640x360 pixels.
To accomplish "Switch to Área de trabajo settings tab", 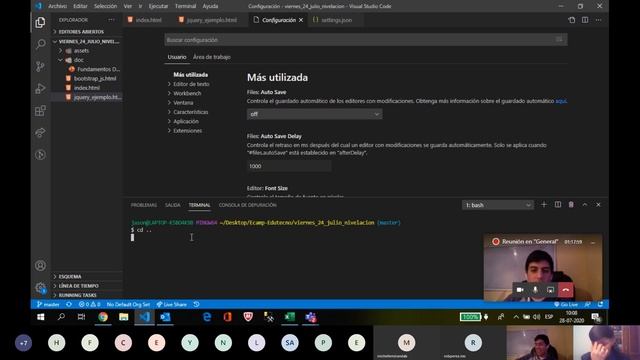I will pyautogui.click(x=212, y=57).
